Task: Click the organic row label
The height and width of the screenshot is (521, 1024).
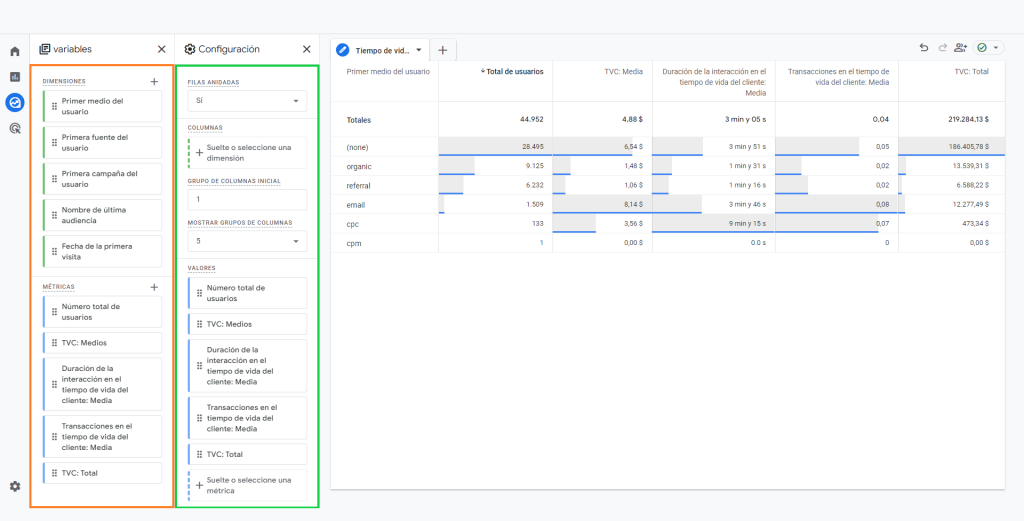Action: [358, 166]
